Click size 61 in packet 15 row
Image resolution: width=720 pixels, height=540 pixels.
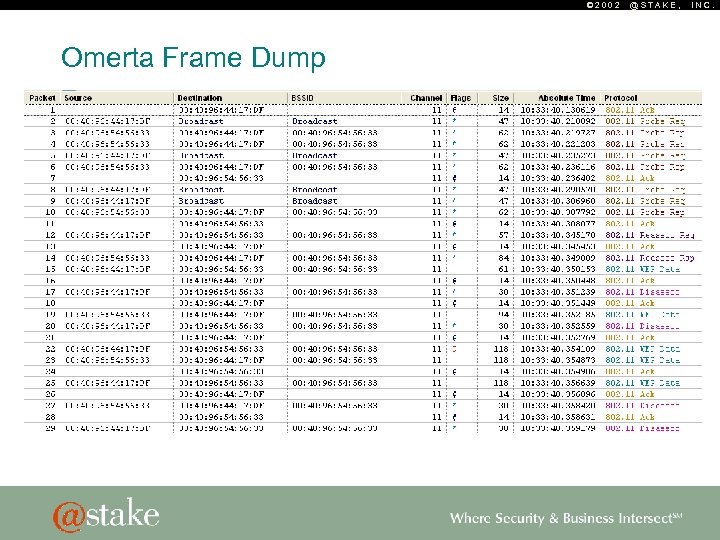point(504,269)
